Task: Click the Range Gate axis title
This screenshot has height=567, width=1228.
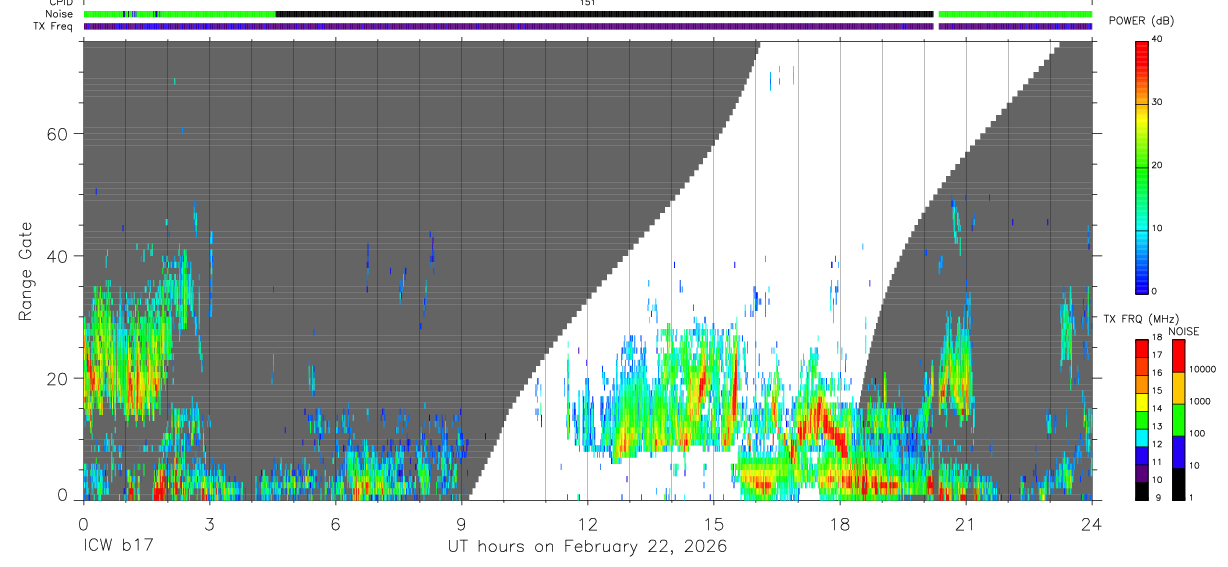Action: pos(27,272)
